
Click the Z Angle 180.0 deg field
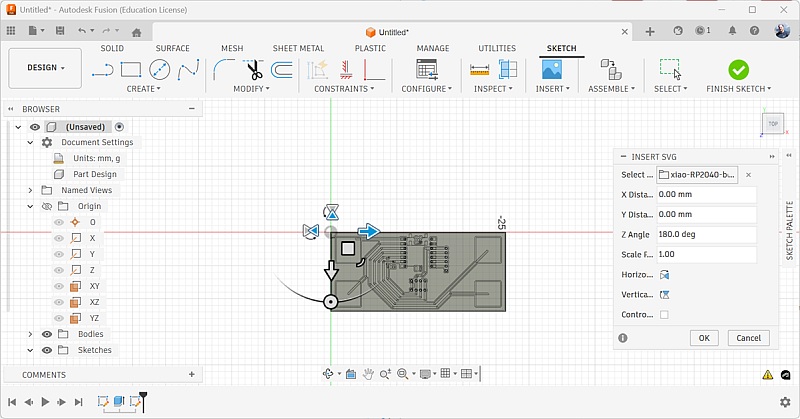[706, 234]
